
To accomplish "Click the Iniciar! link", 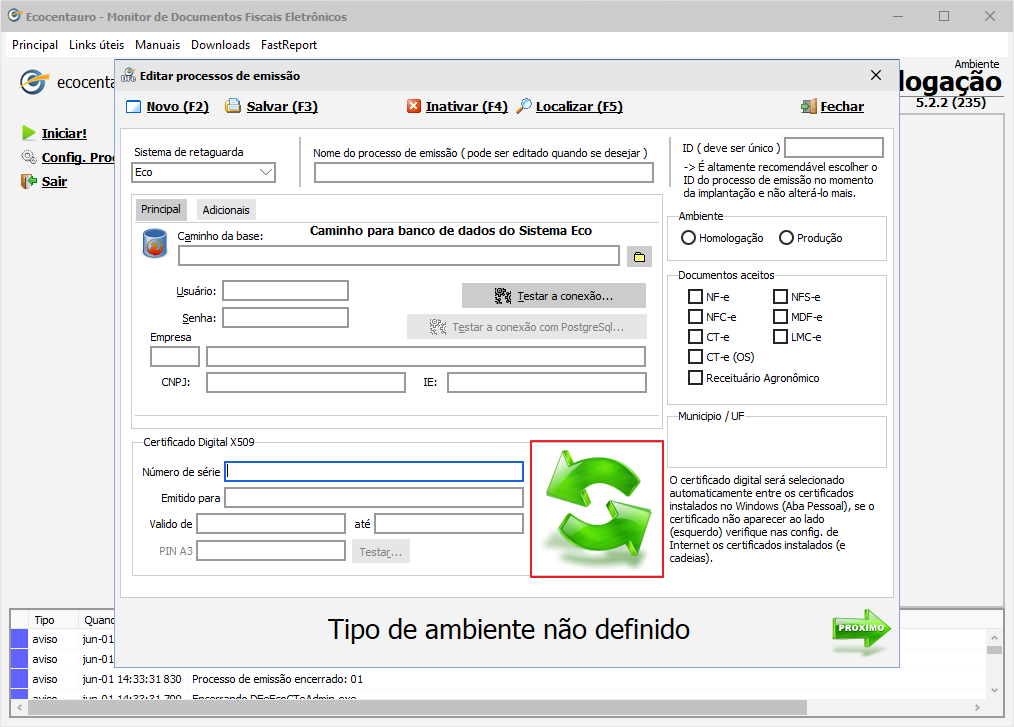I will point(64,133).
